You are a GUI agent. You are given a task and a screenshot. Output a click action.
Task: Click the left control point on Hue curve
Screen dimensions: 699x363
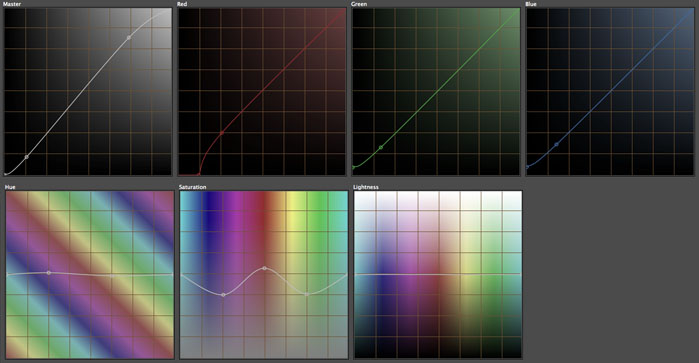point(49,272)
